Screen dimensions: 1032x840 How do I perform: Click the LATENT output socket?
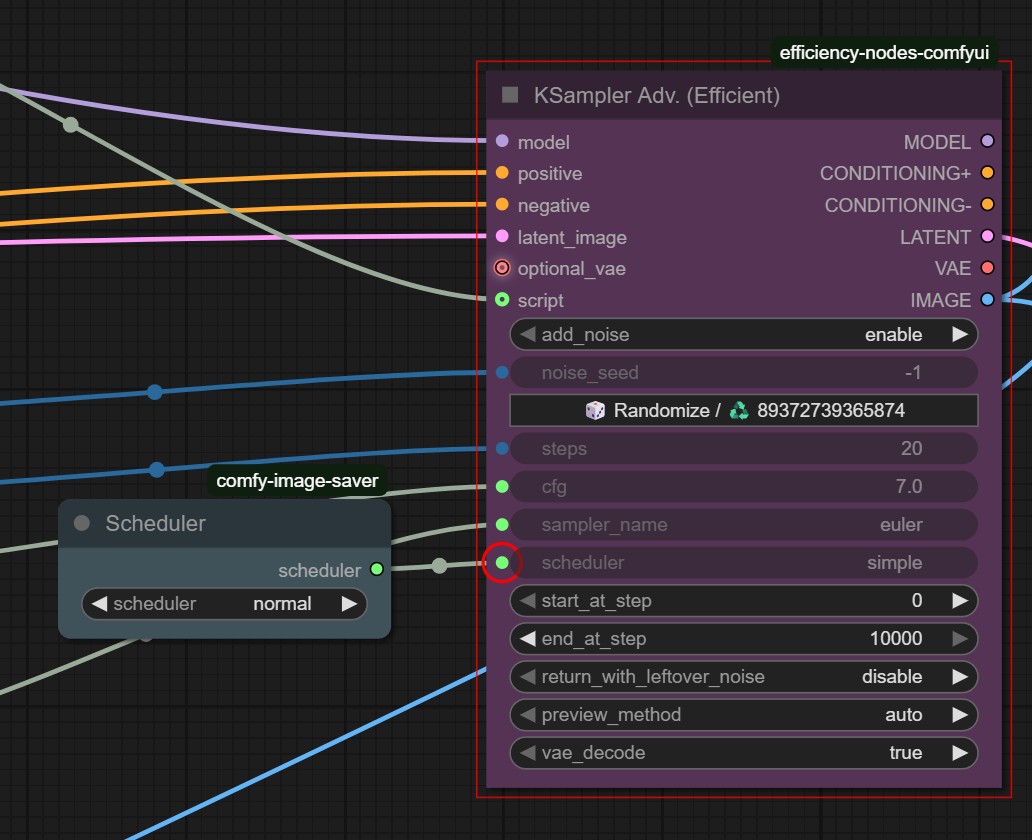tap(987, 236)
